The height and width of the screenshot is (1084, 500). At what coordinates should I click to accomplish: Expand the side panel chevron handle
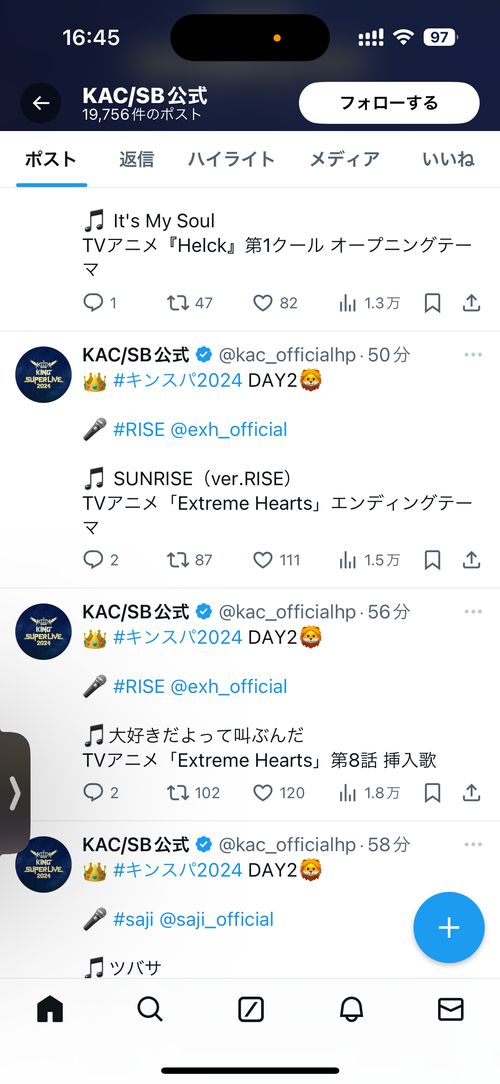(x=15, y=792)
